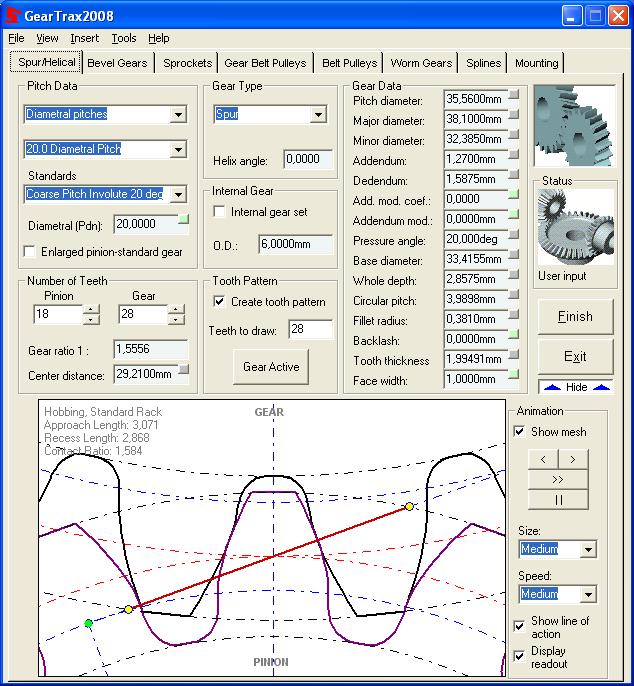Click the Finish button
This screenshot has width=634, height=686.
575,316
